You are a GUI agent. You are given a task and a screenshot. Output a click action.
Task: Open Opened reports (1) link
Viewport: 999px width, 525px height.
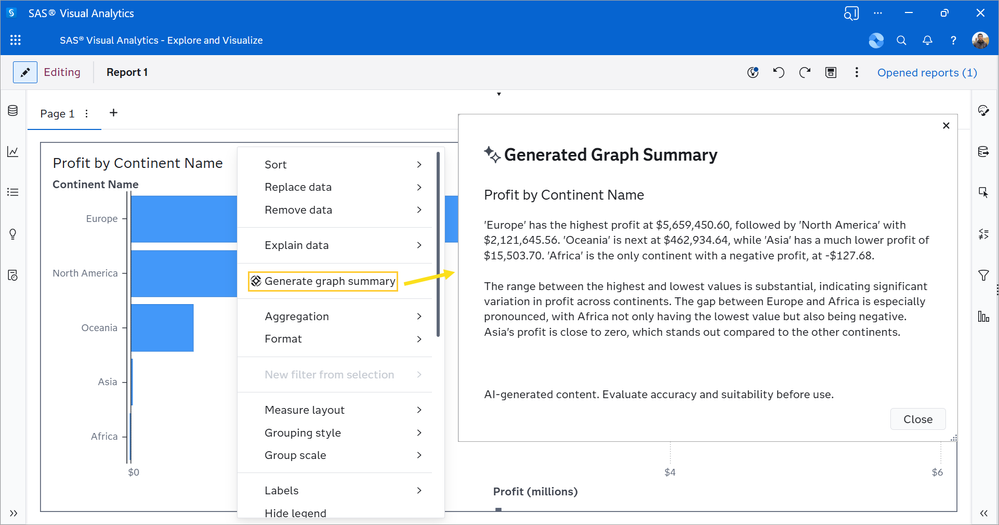pos(927,73)
